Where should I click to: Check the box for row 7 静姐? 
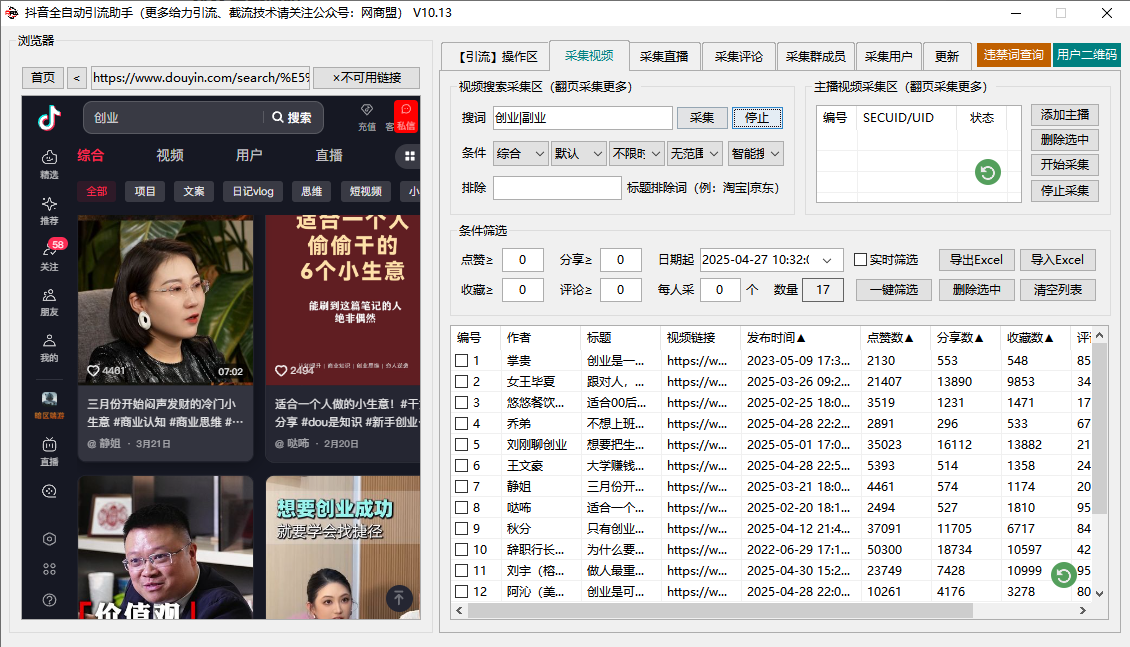pyautogui.click(x=461, y=486)
